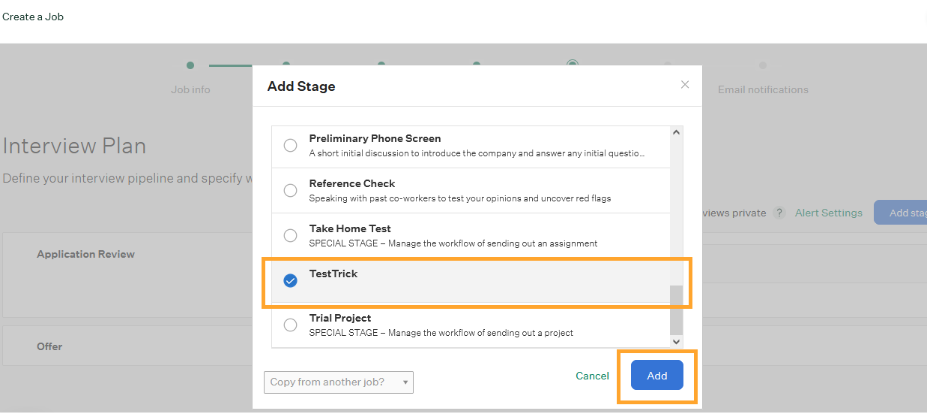Select the checked TestTrick stage option

[290, 281]
